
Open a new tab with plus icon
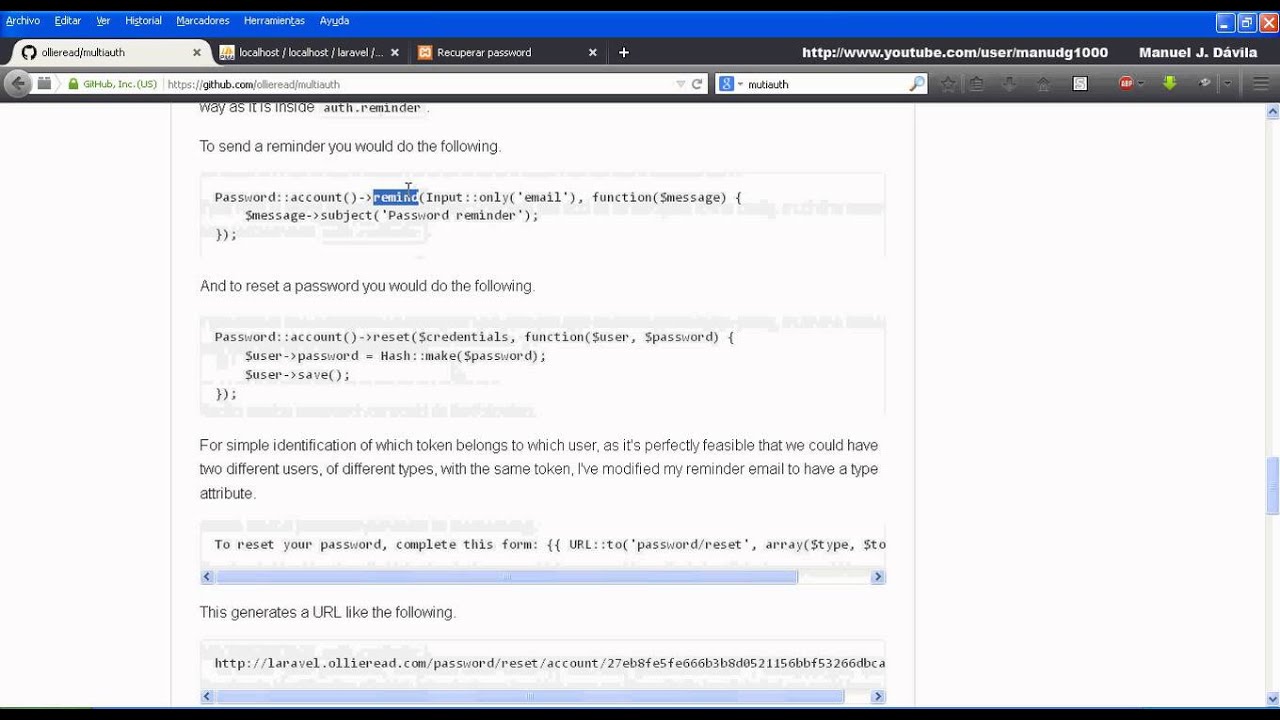624,52
